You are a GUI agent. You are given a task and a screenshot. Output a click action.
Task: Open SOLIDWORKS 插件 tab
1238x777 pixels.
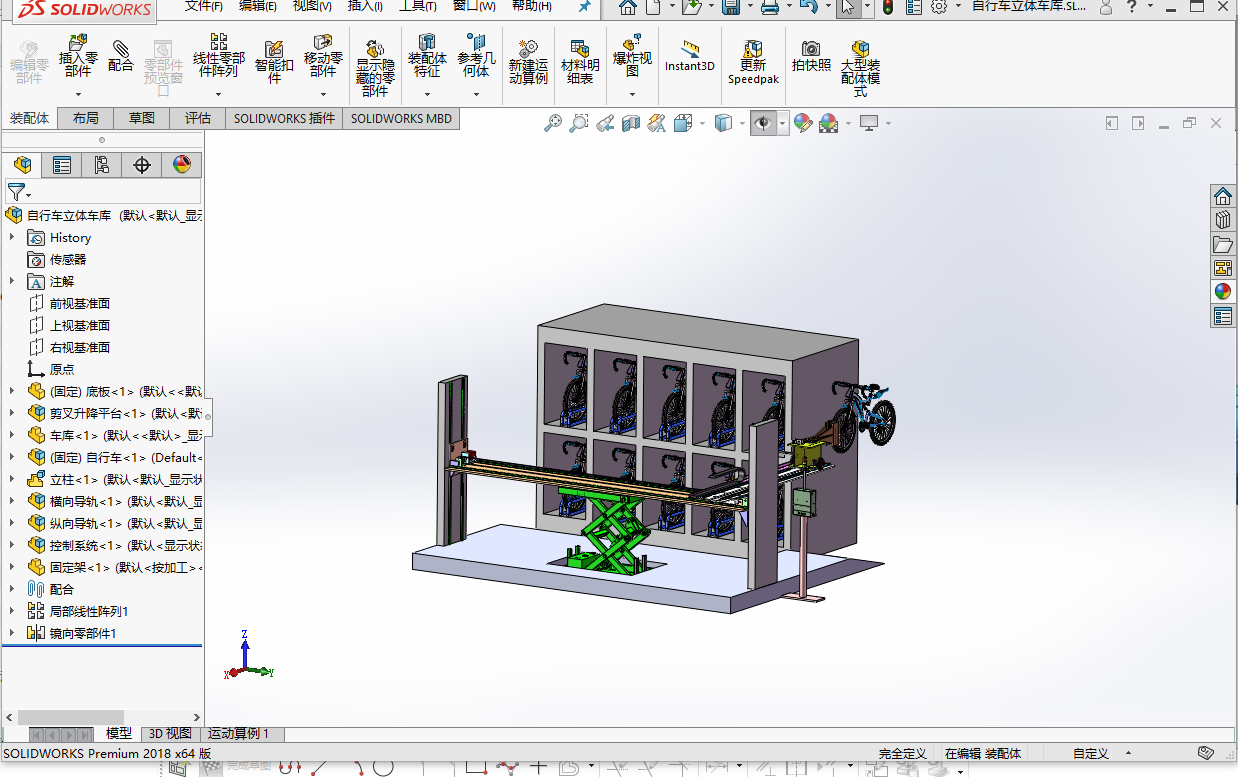coord(284,118)
